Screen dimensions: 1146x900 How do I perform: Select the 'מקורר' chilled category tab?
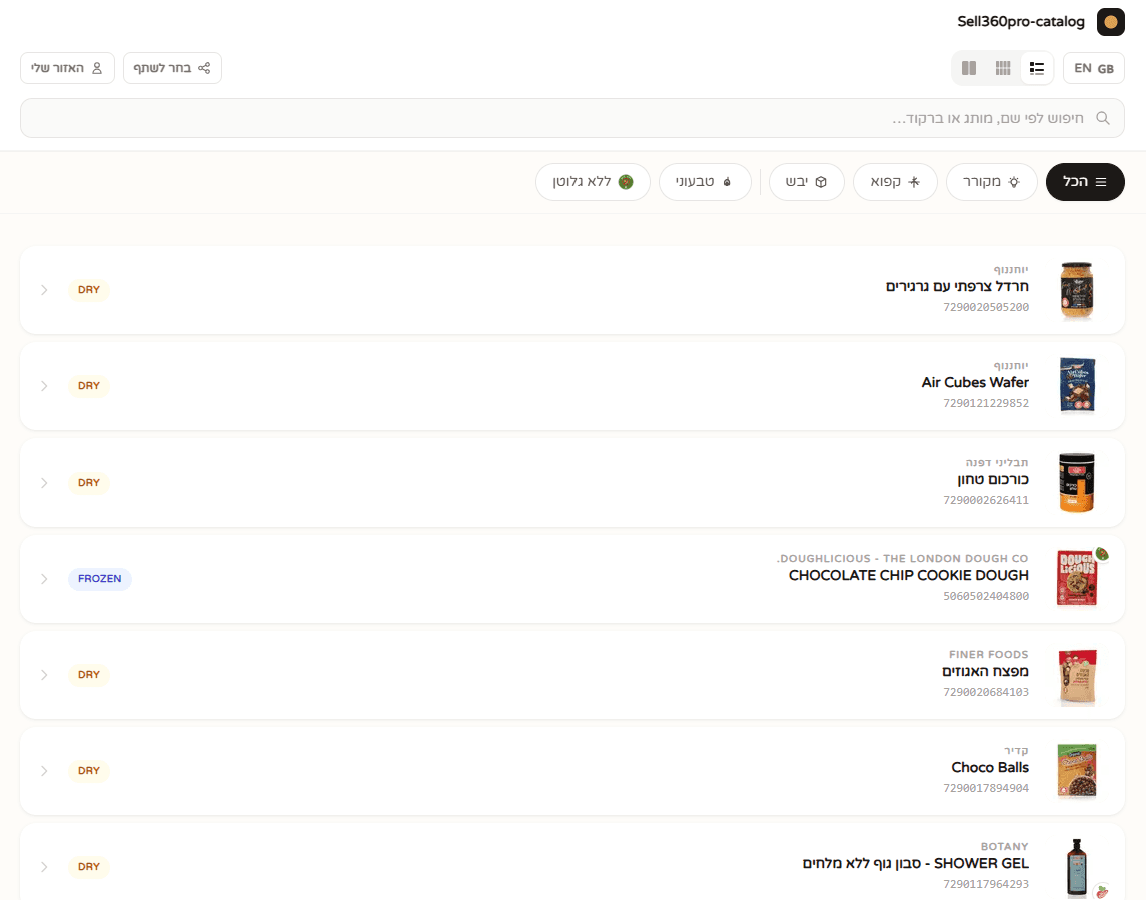coord(992,182)
